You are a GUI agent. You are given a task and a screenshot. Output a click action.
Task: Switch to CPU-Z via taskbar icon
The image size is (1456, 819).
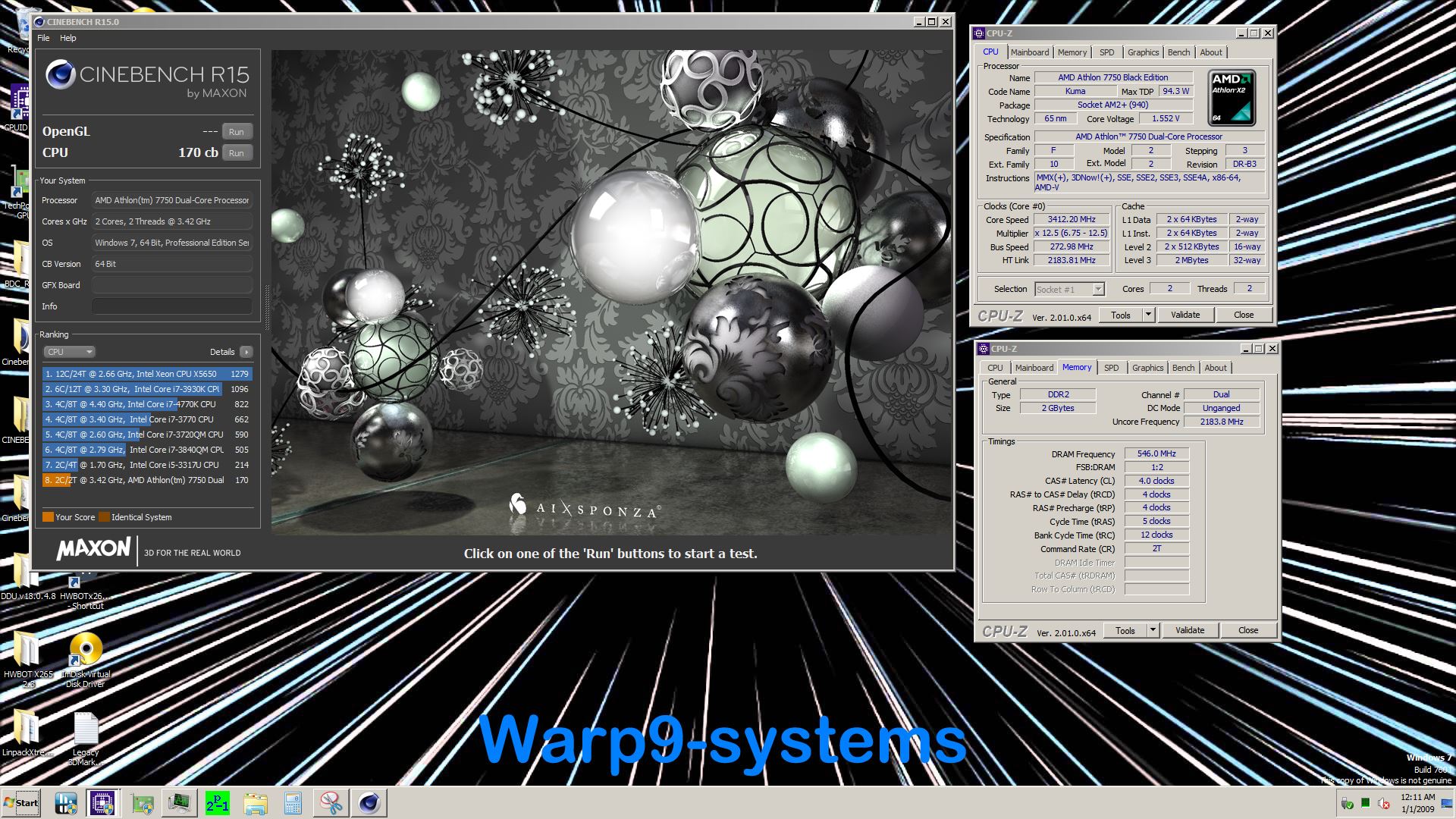102,803
